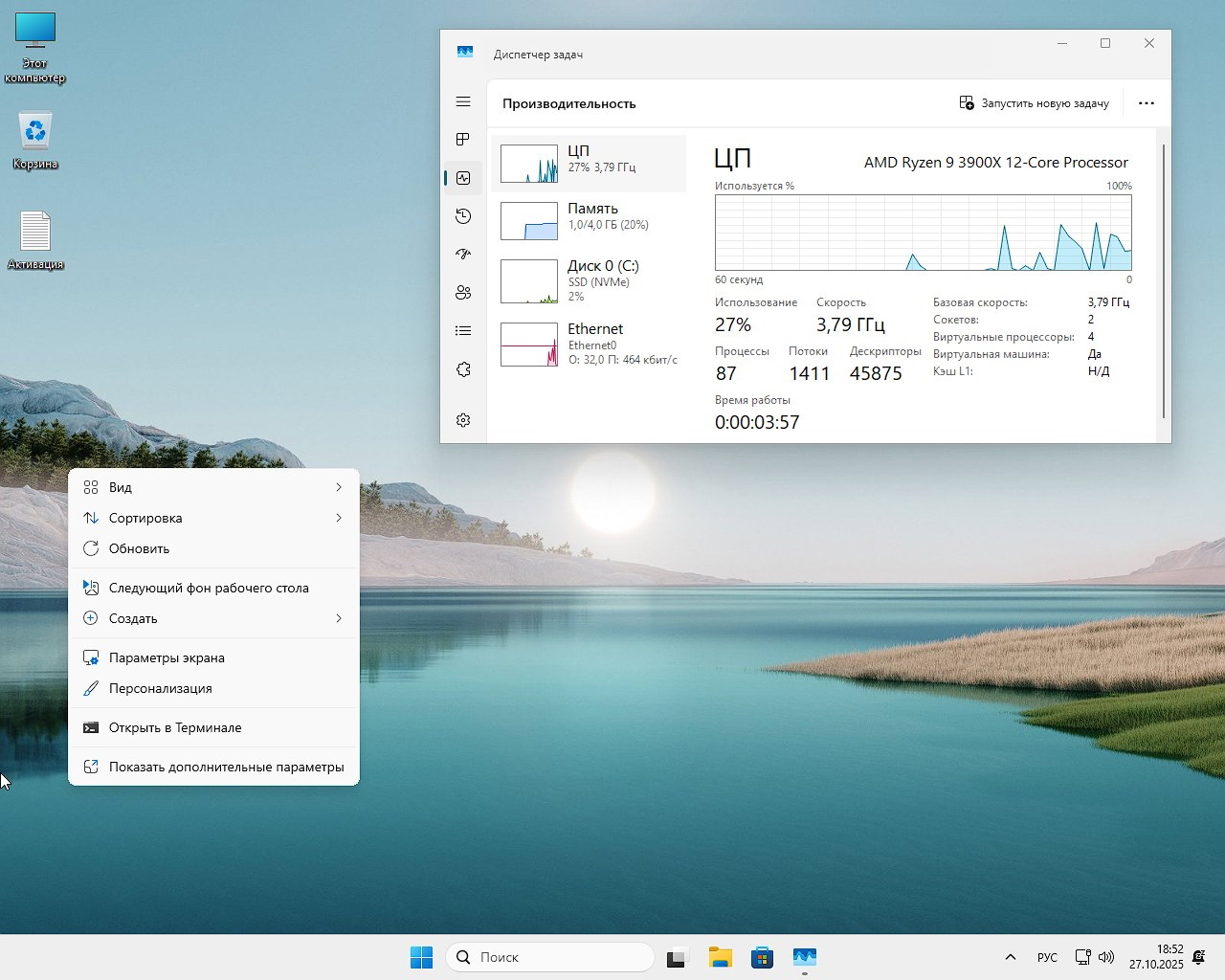Open the Services page in Task Manager

463,367
